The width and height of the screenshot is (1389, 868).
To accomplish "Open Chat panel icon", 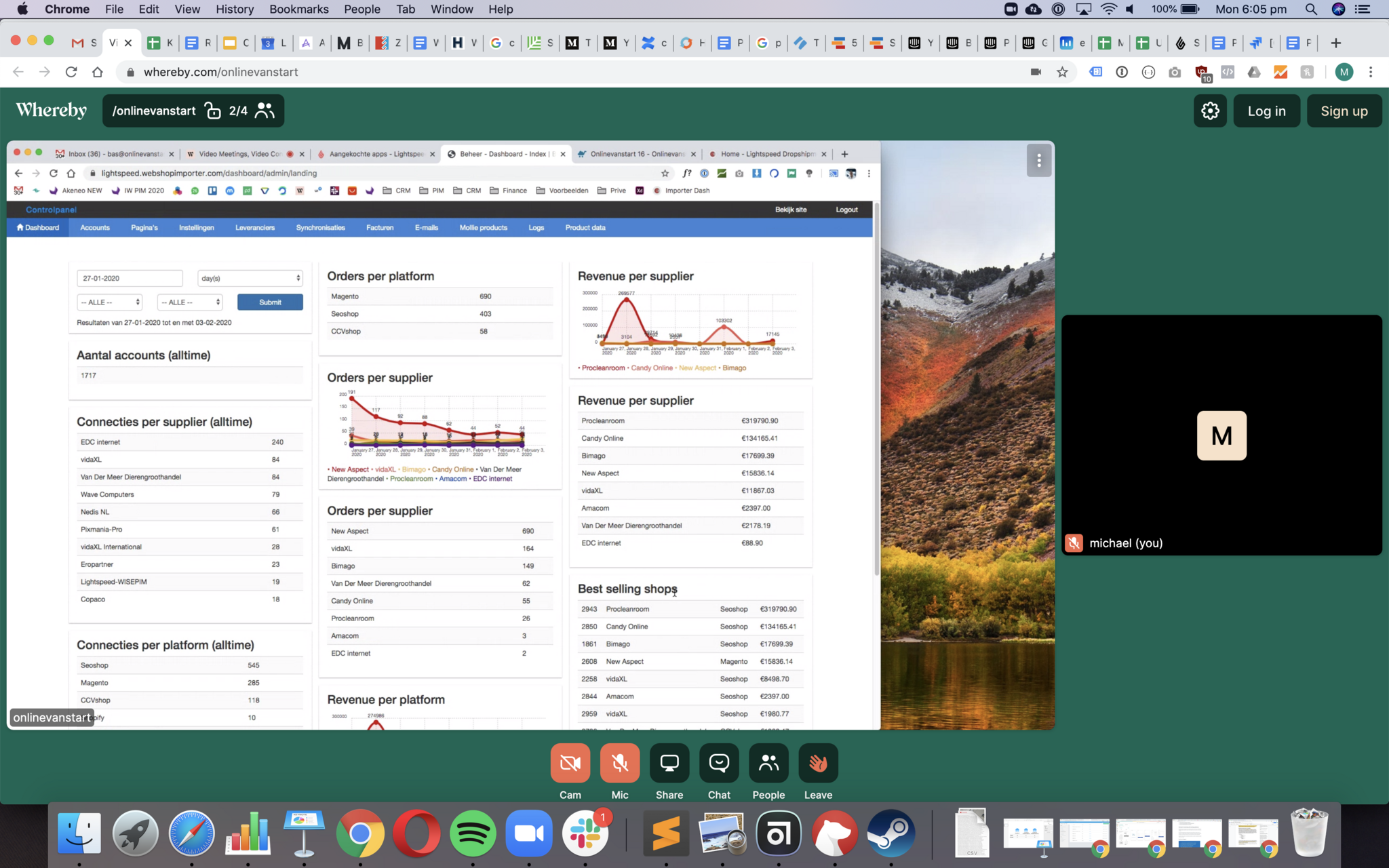I will click(719, 763).
